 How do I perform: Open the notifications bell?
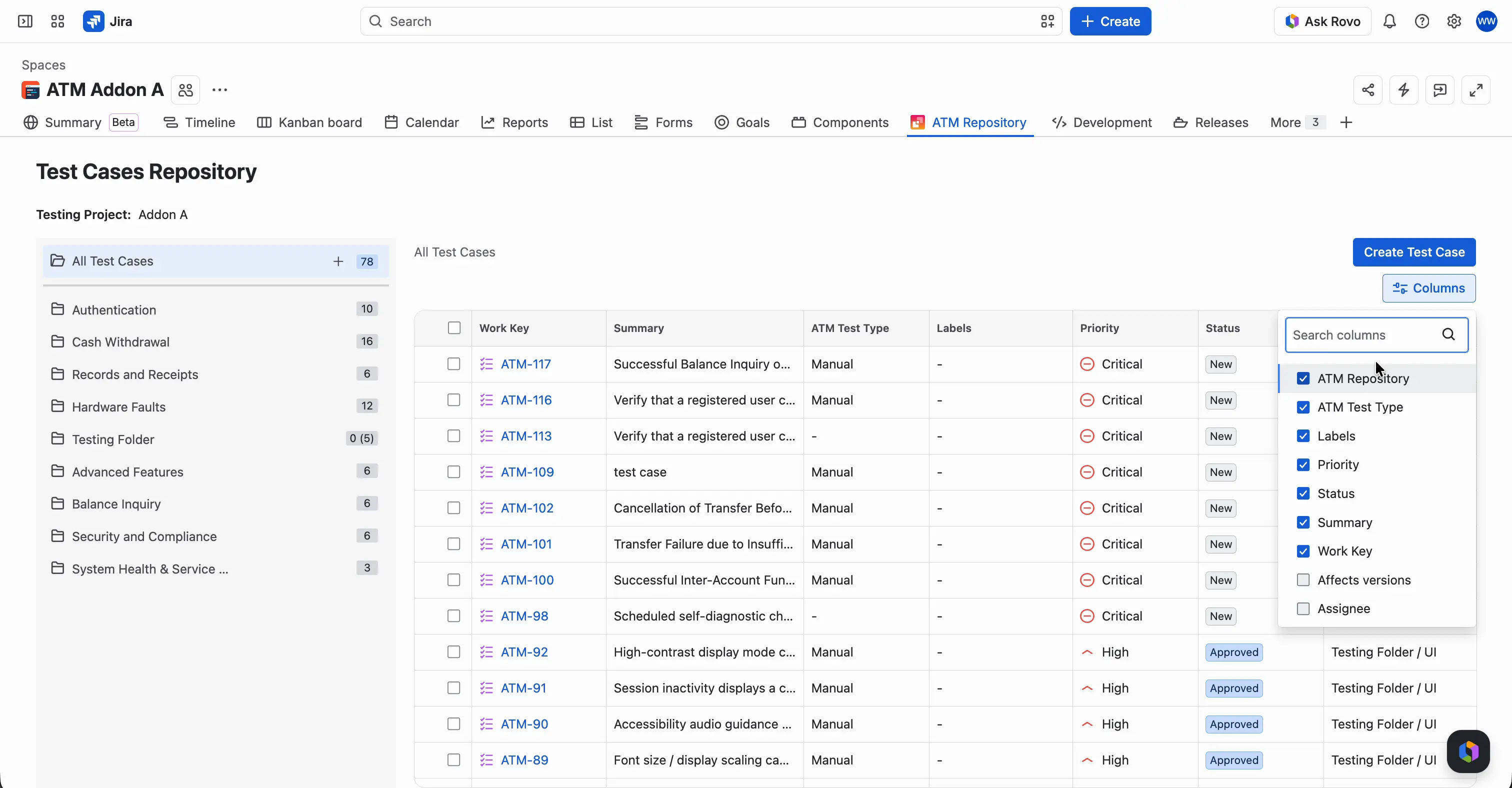1389,21
